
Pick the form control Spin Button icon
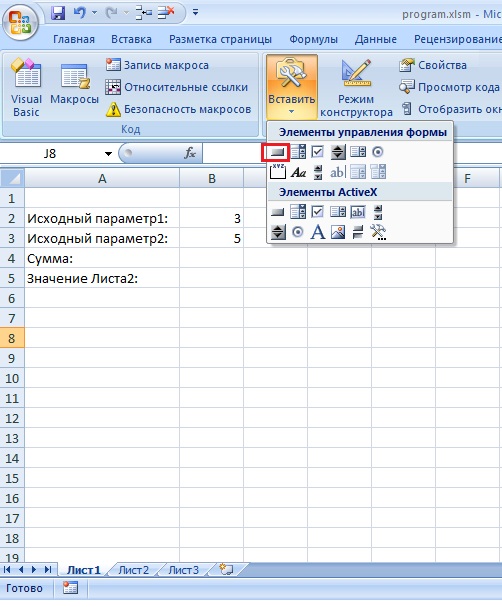pyautogui.click(x=338, y=152)
